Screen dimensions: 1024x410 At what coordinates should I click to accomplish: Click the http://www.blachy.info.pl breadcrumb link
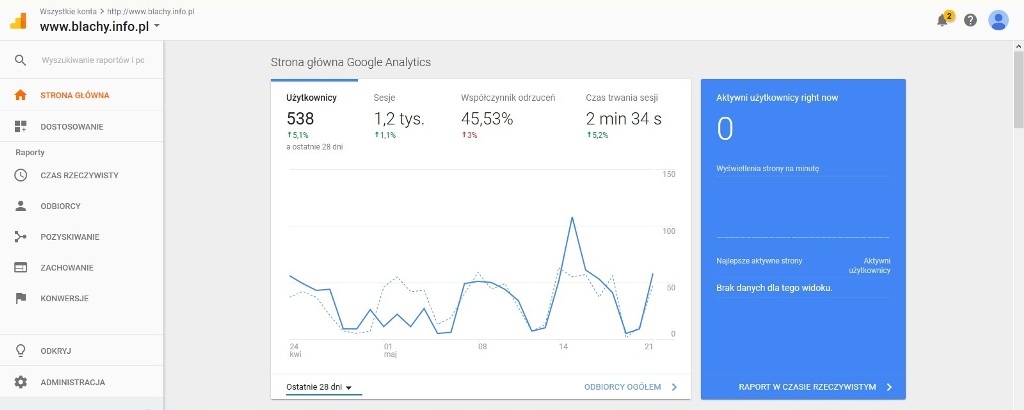click(x=151, y=12)
